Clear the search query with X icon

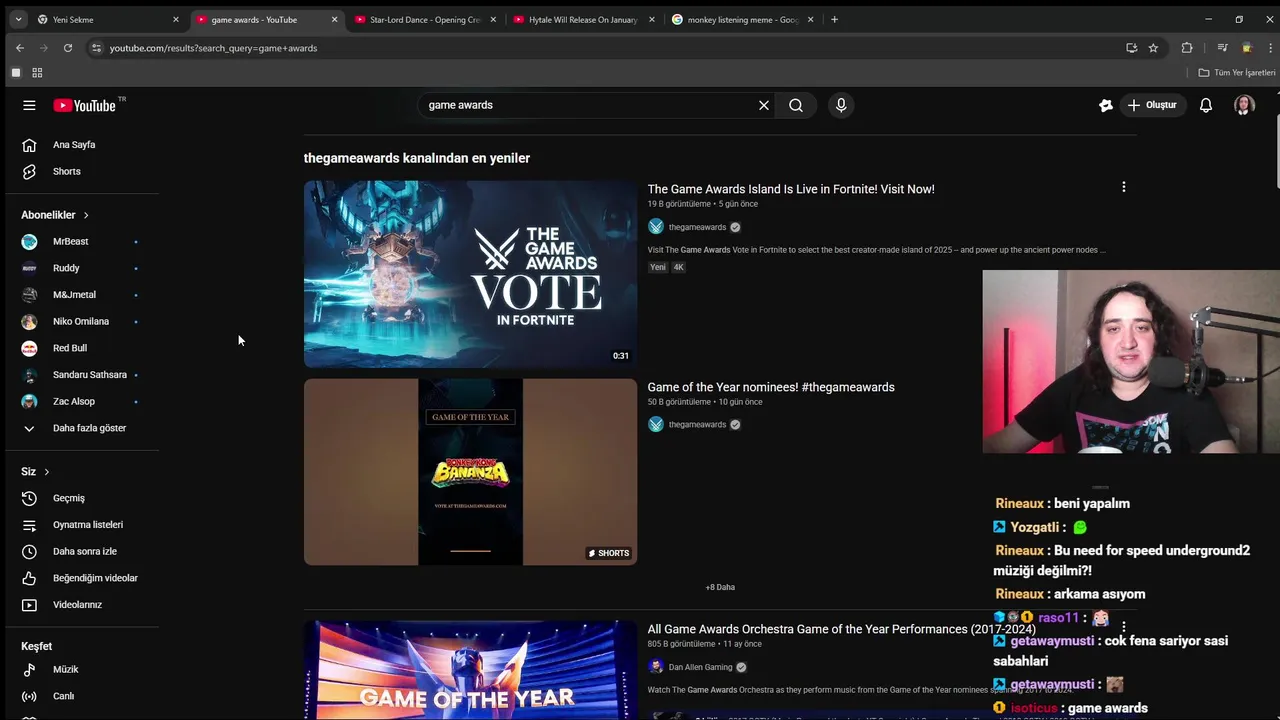[x=764, y=105]
